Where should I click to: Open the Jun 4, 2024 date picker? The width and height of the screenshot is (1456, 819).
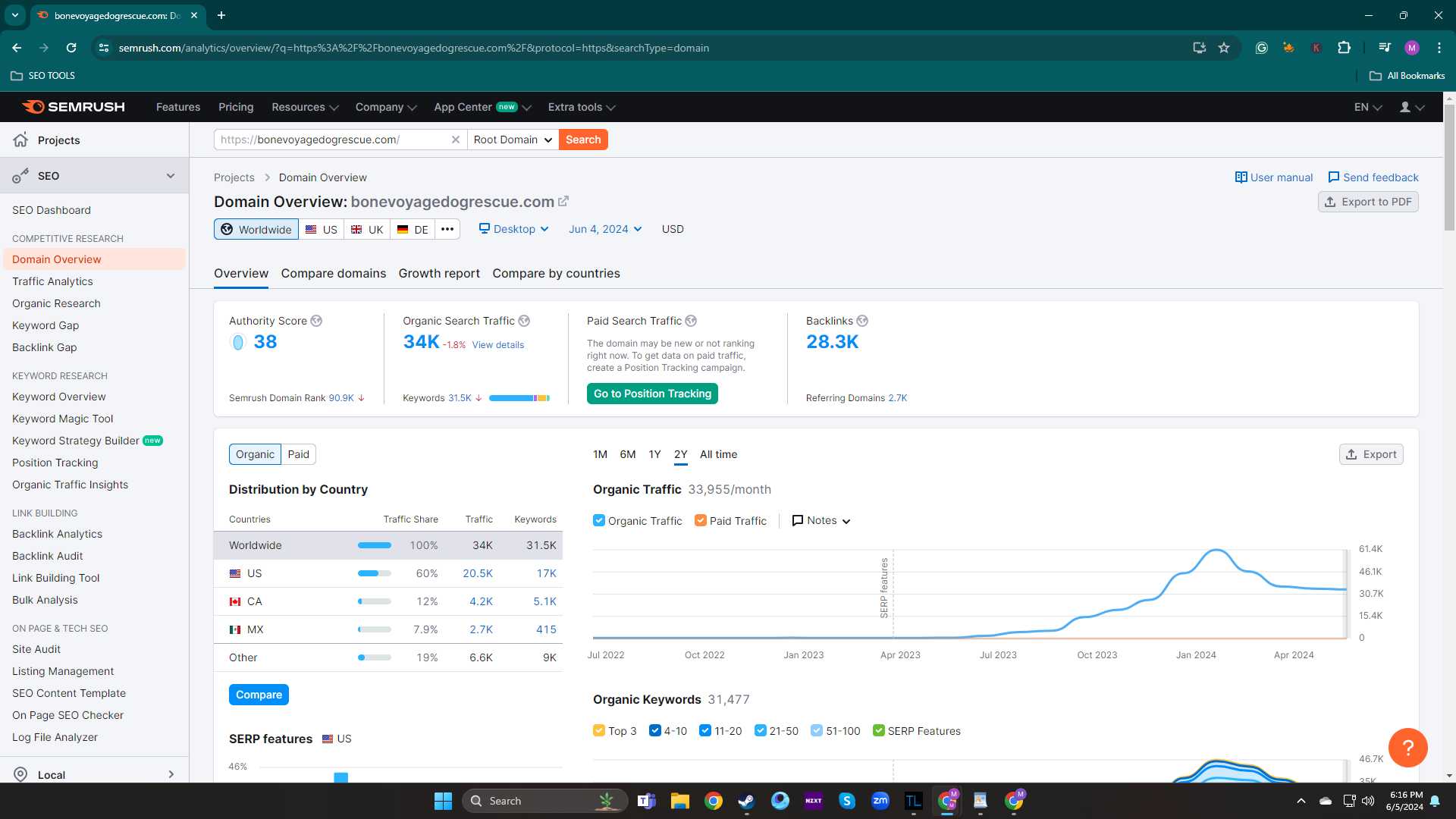click(605, 229)
